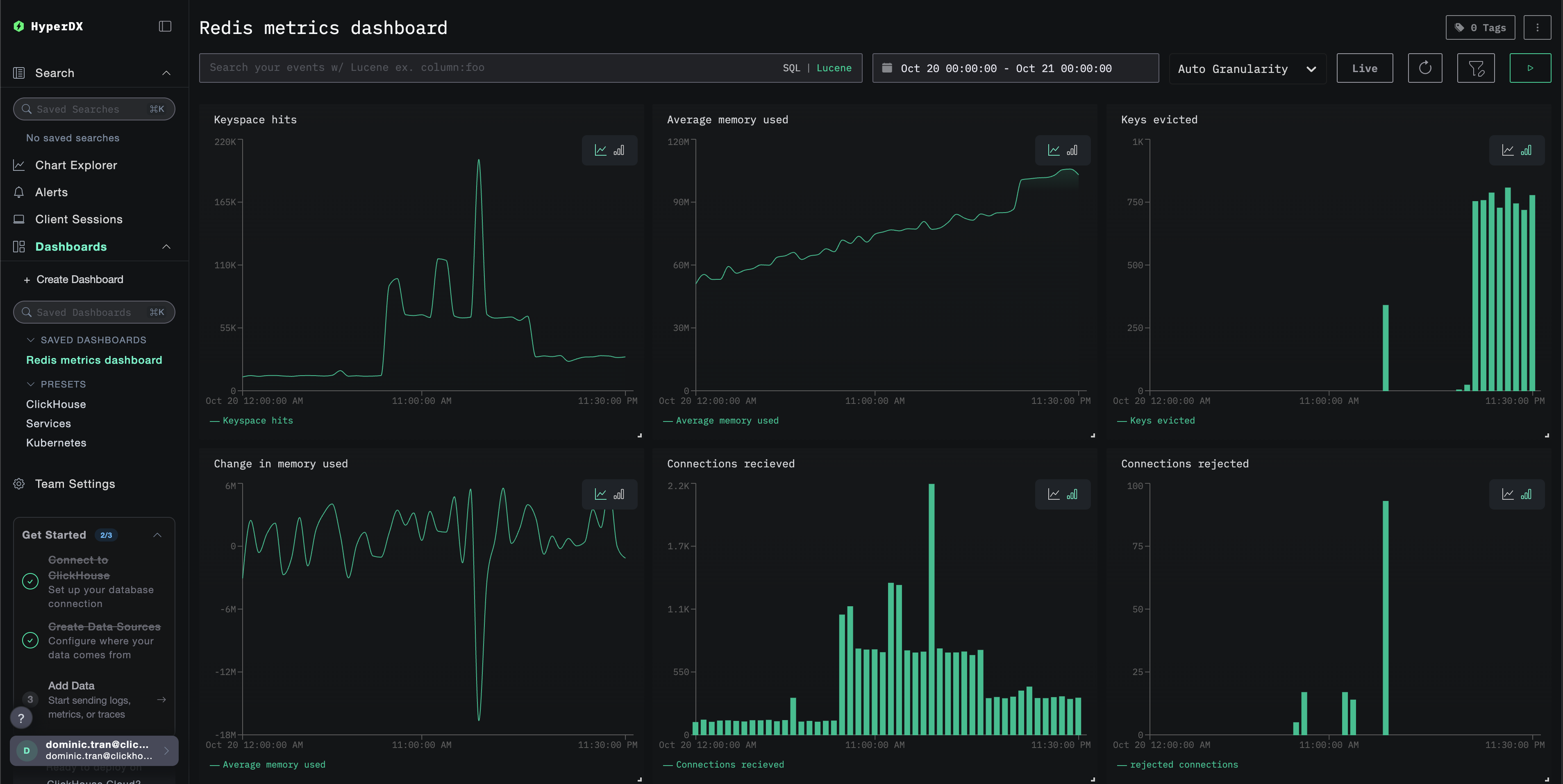Click the Create Dashboard button
This screenshot has height=784, width=1563.
click(x=79, y=279)
